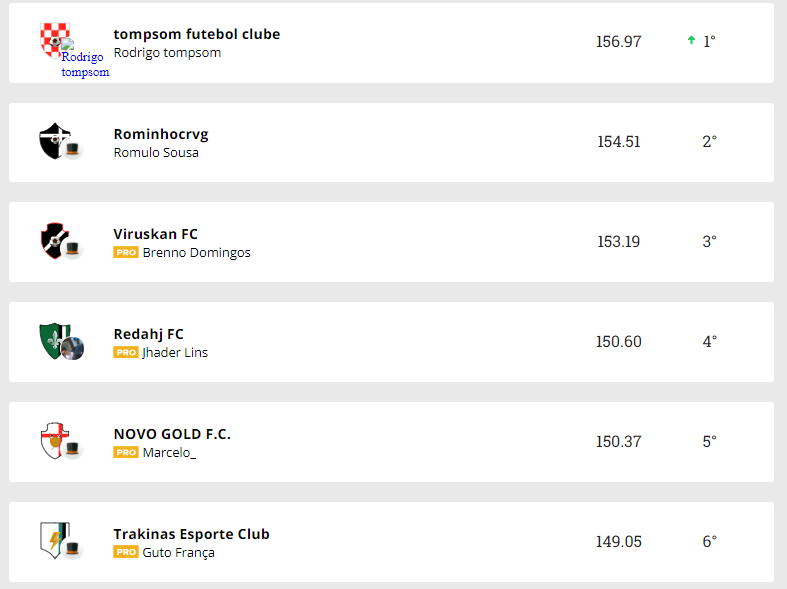The image size is (787, 589).
Task: Click the 6° ranking position
Action: [709, 541]
